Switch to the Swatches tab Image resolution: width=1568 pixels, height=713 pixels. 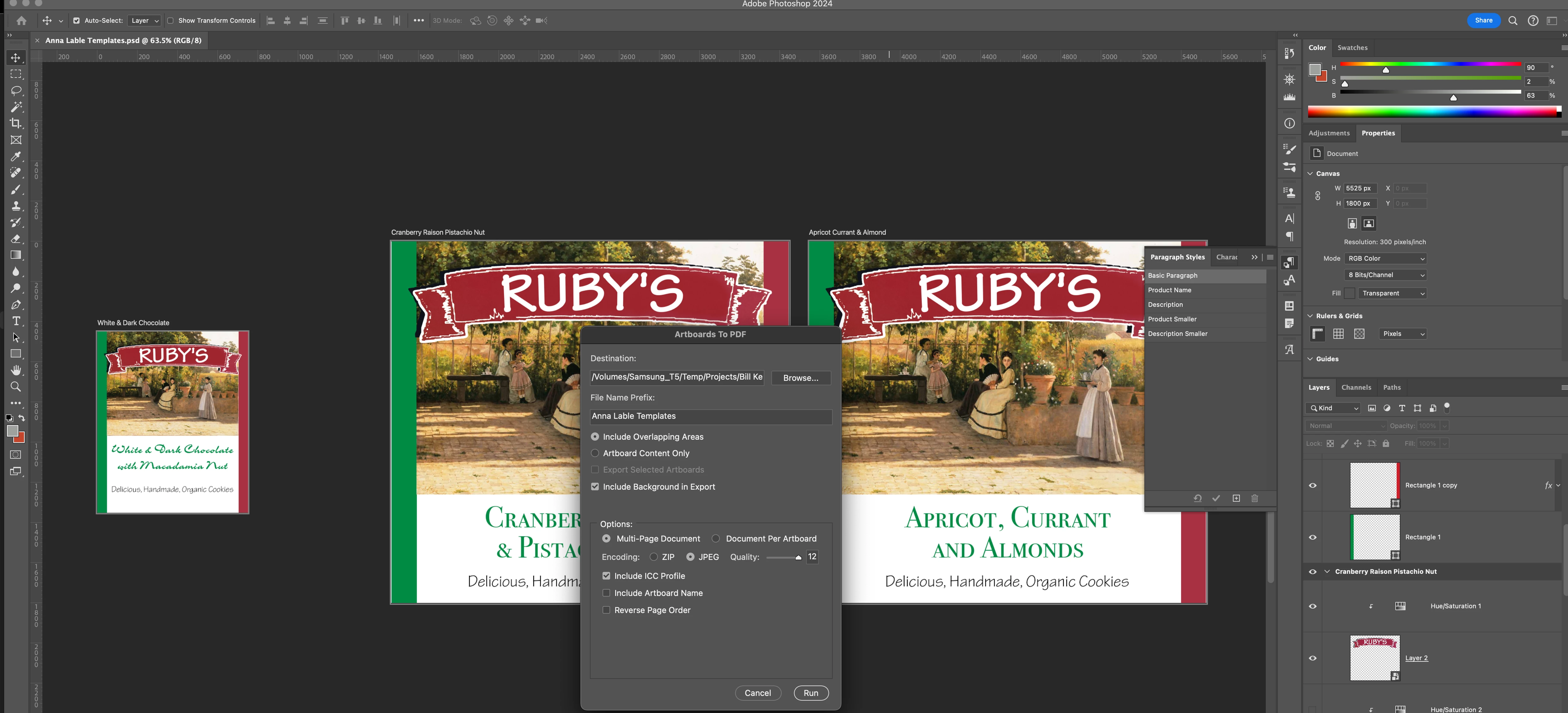(1352, 47)
